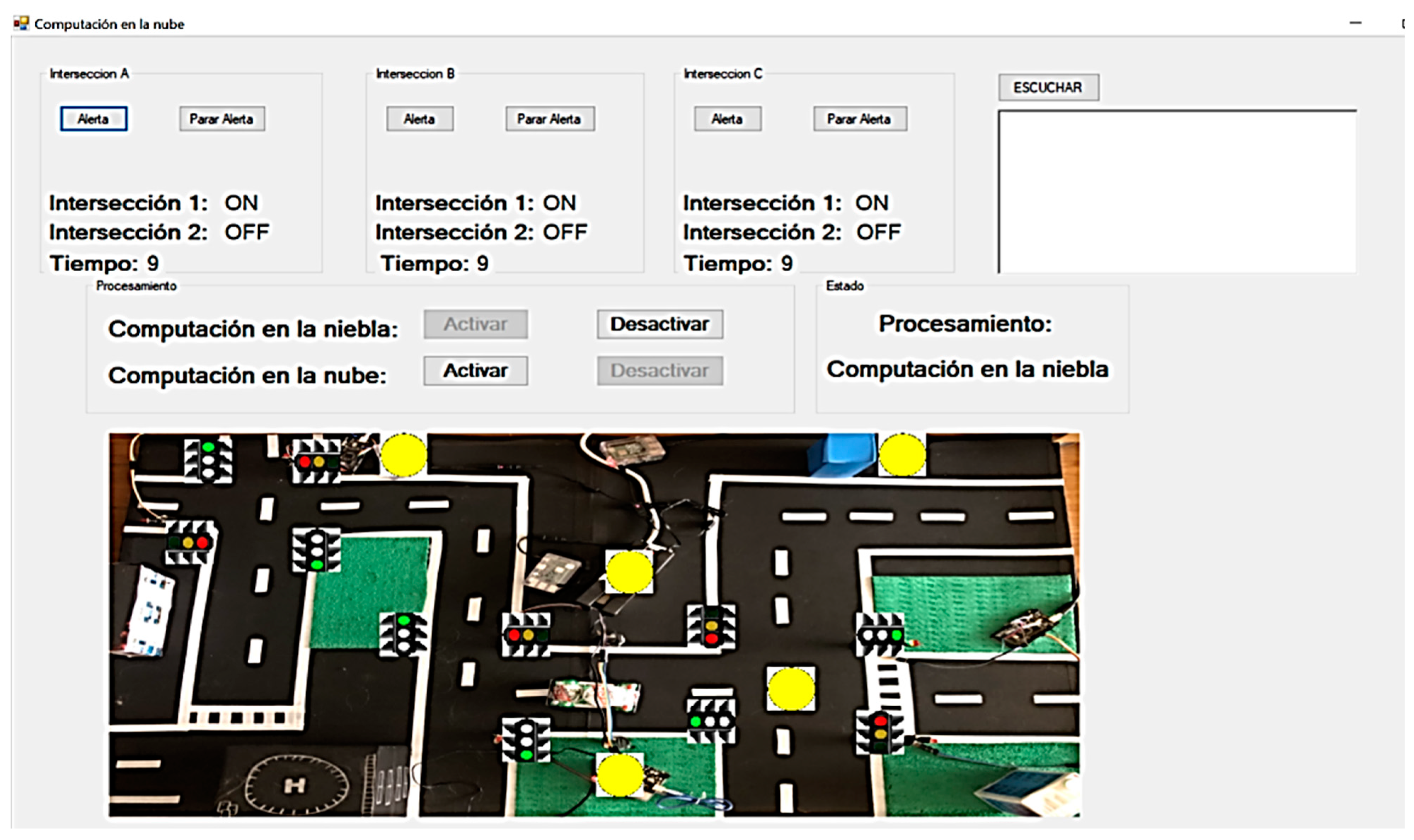Click the app icon in title bar
The width and height of the screenshot is (1414, 840).
[22, 23]
